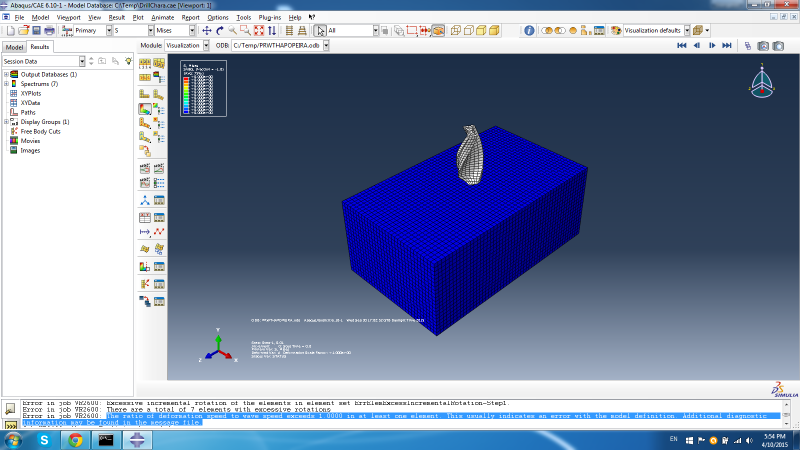Click the command line interface tab icon

(x=11, y=424)
